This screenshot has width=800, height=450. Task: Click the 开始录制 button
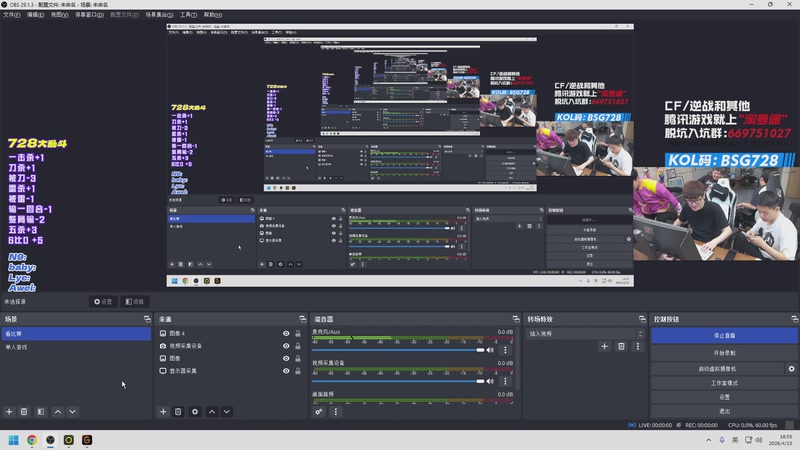724,353
